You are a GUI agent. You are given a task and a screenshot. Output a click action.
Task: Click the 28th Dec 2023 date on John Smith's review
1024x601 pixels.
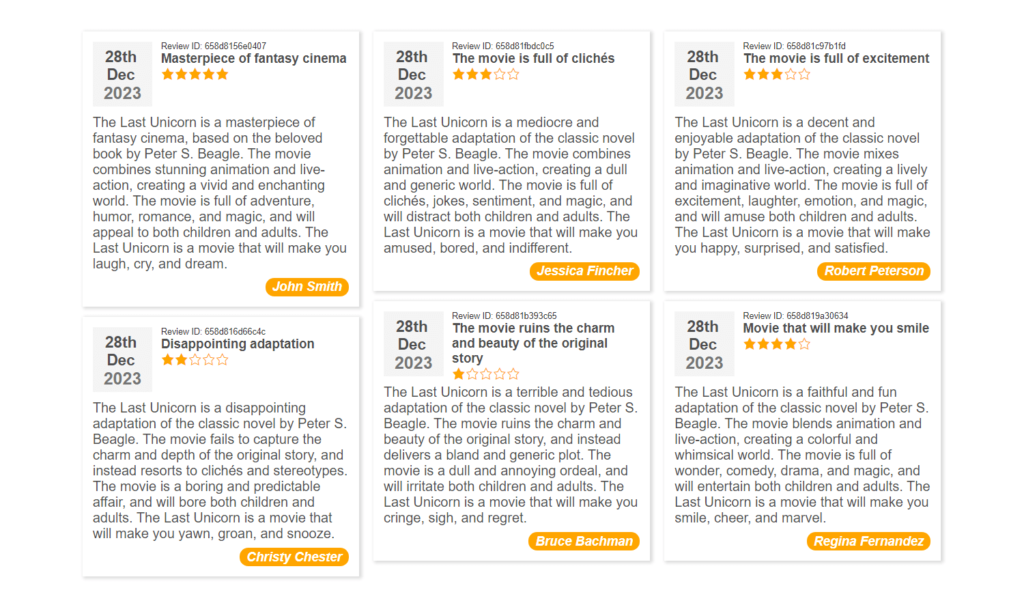(122, 73)
